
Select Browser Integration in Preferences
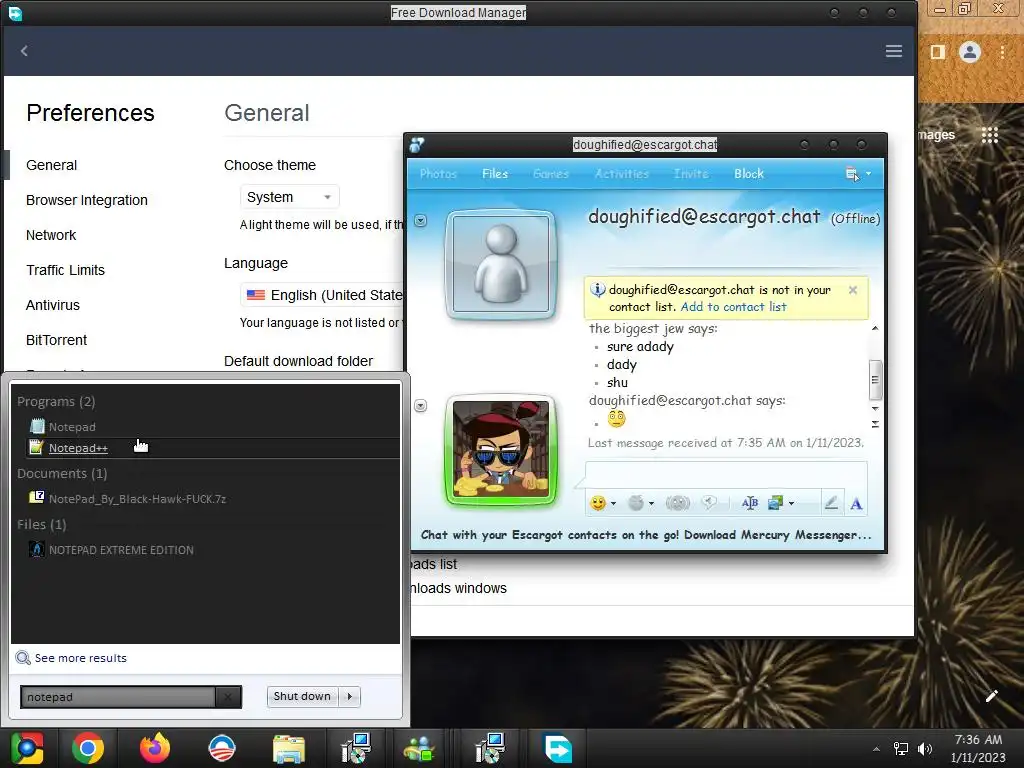pyautogui.click(x=87, y=200)
